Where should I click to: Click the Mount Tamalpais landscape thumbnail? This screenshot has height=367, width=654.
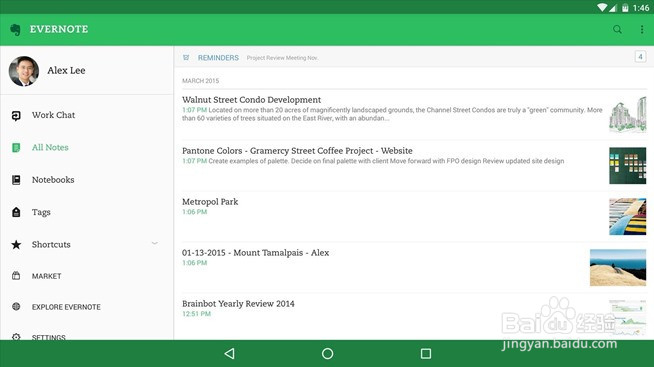coord(618,267)
